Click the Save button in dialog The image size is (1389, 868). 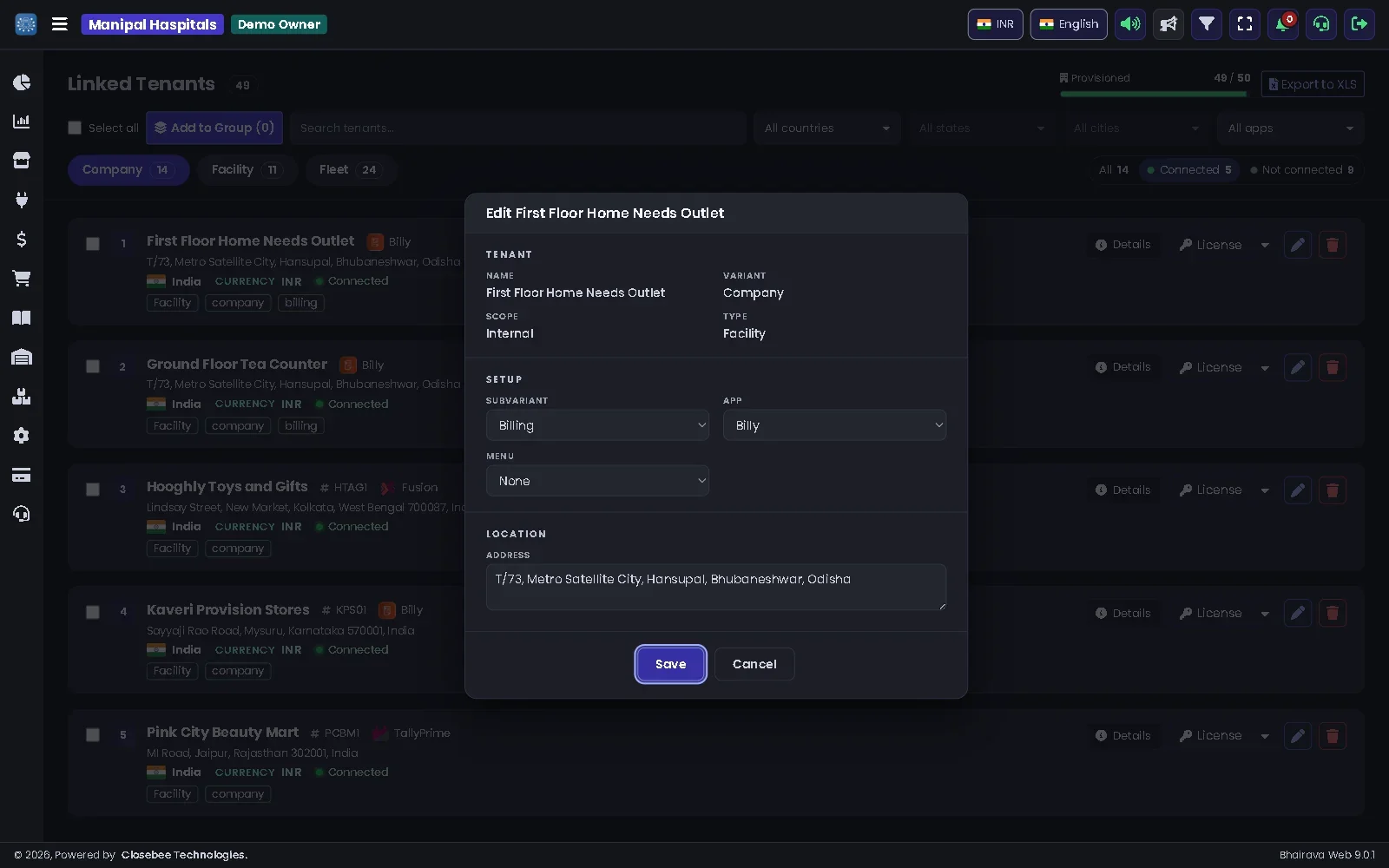pos(670,664)
